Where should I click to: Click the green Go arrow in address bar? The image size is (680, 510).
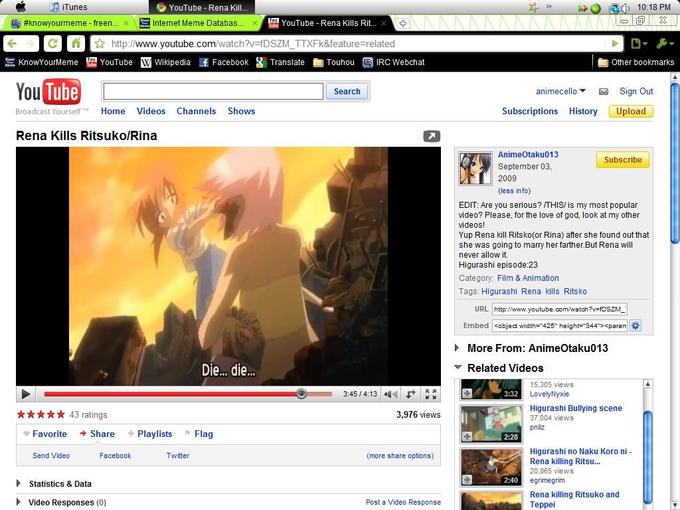click(615, 43)
